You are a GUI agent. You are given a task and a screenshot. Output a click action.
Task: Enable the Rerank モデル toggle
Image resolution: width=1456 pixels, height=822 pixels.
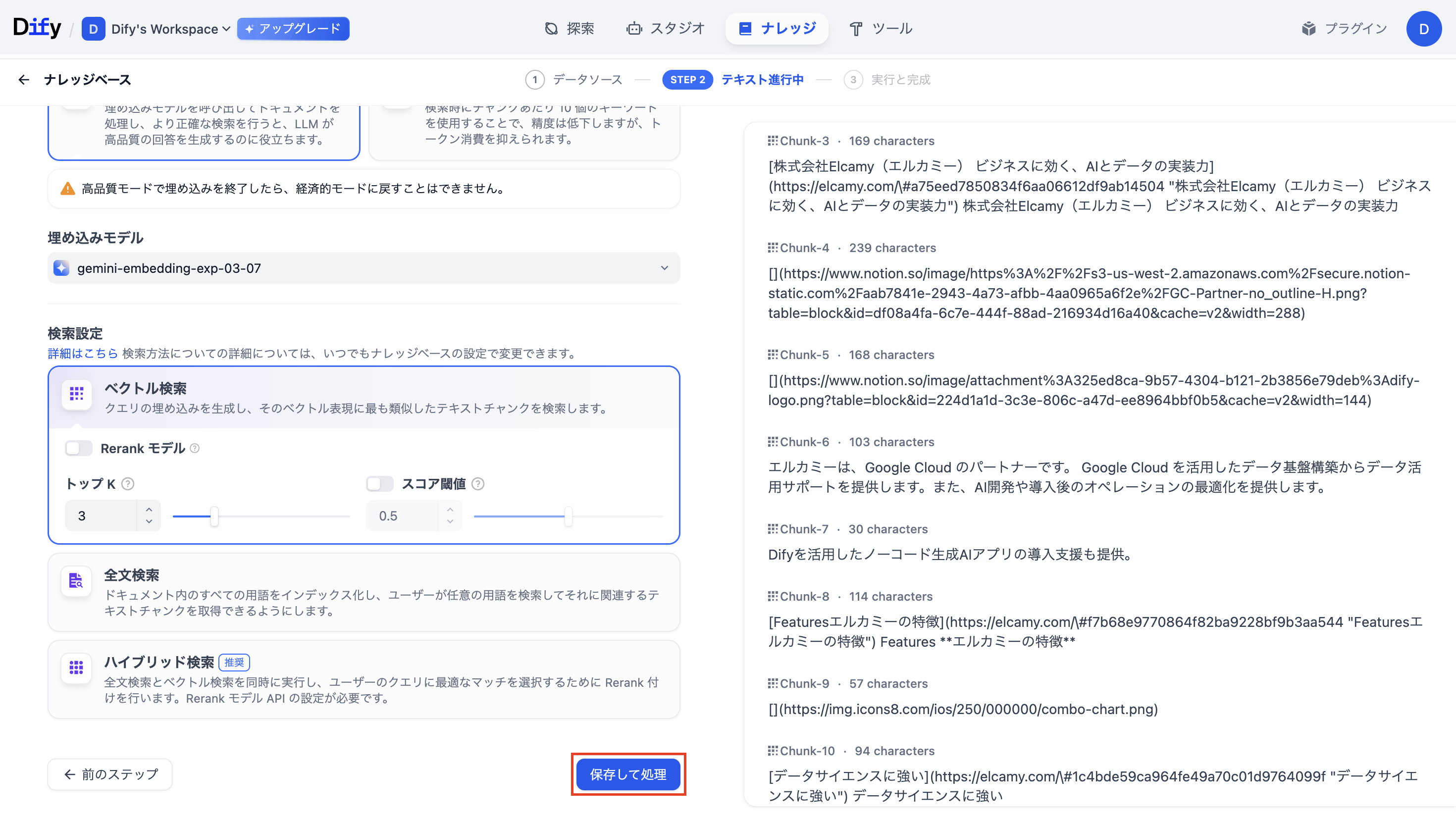point(78,448)
